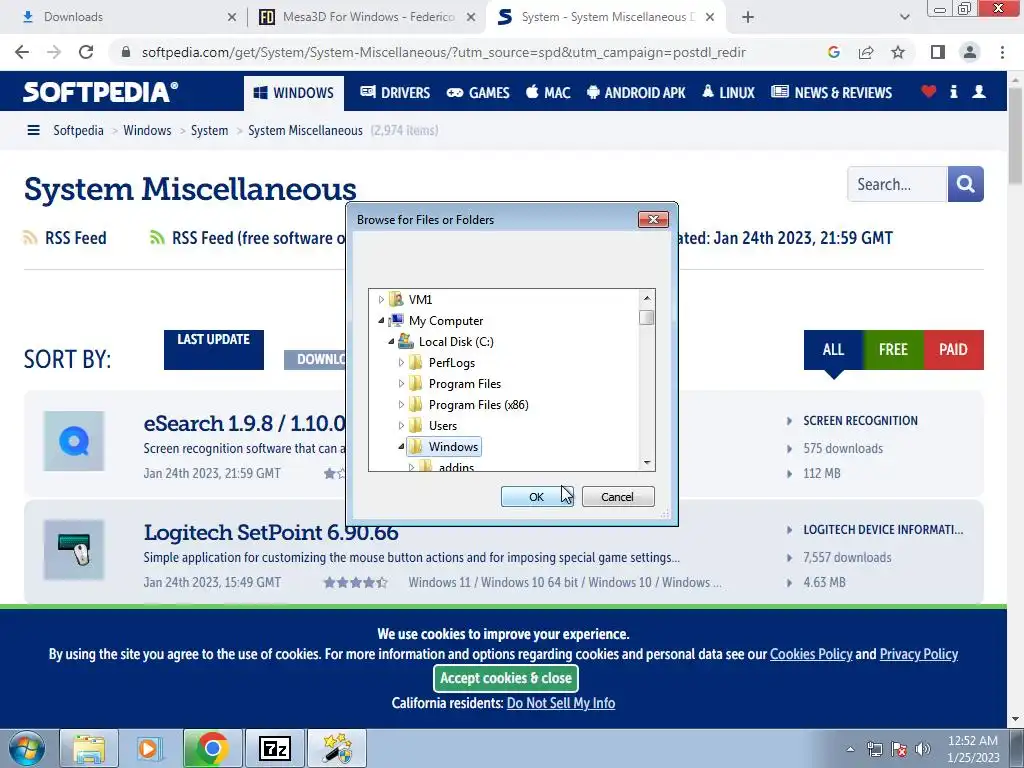Open the GAMES section
Viewport: 1024px width, 768px height.
478,93
